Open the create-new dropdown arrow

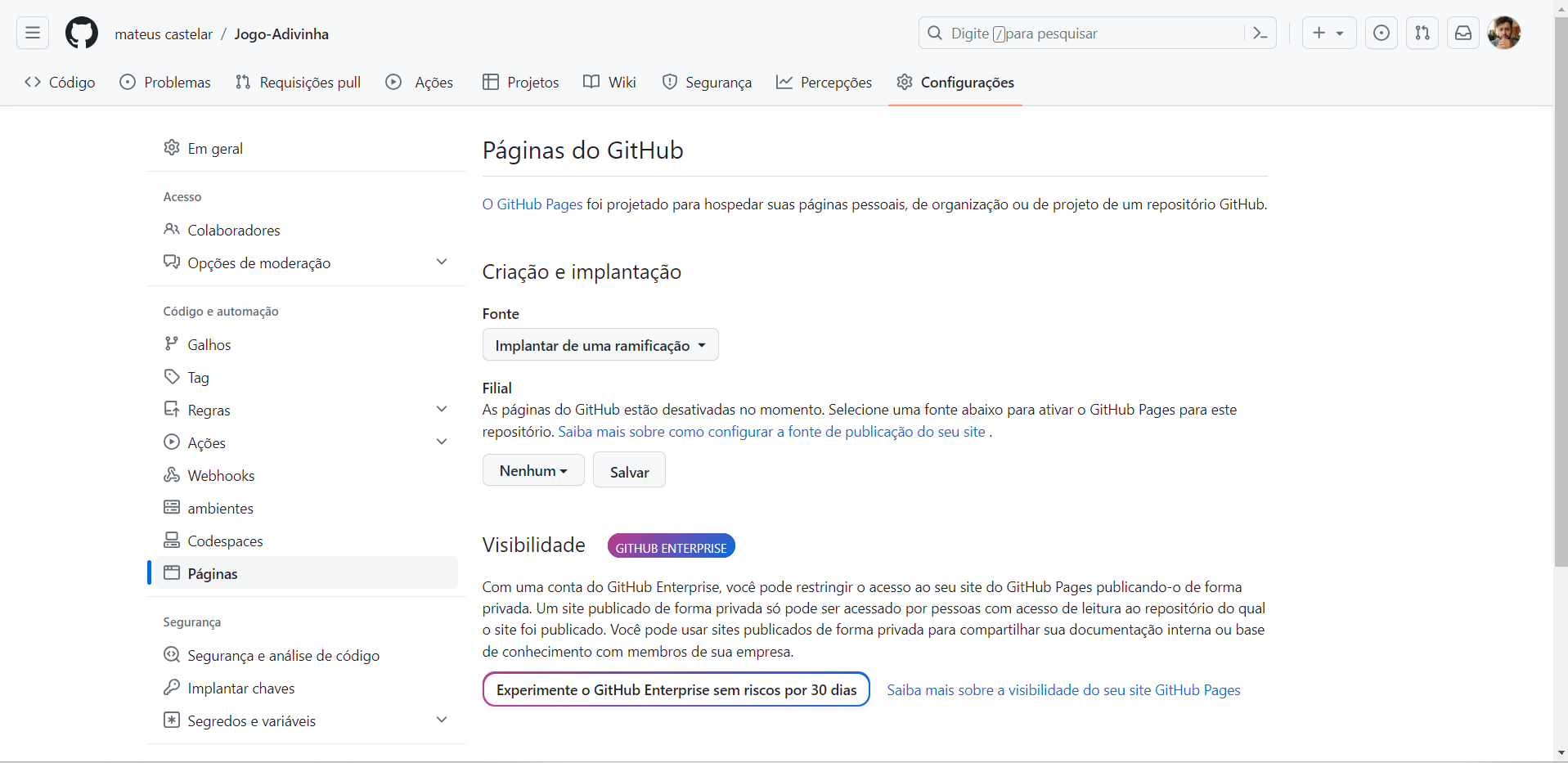point(1340,34)
